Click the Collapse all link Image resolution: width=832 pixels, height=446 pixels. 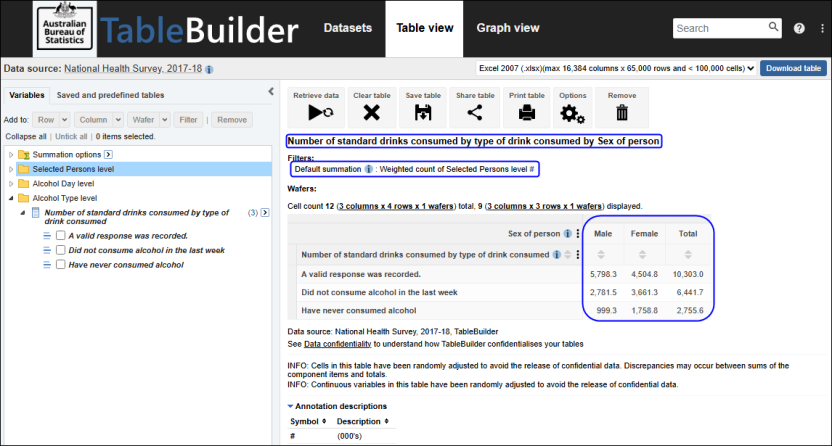tap(25, 137)
